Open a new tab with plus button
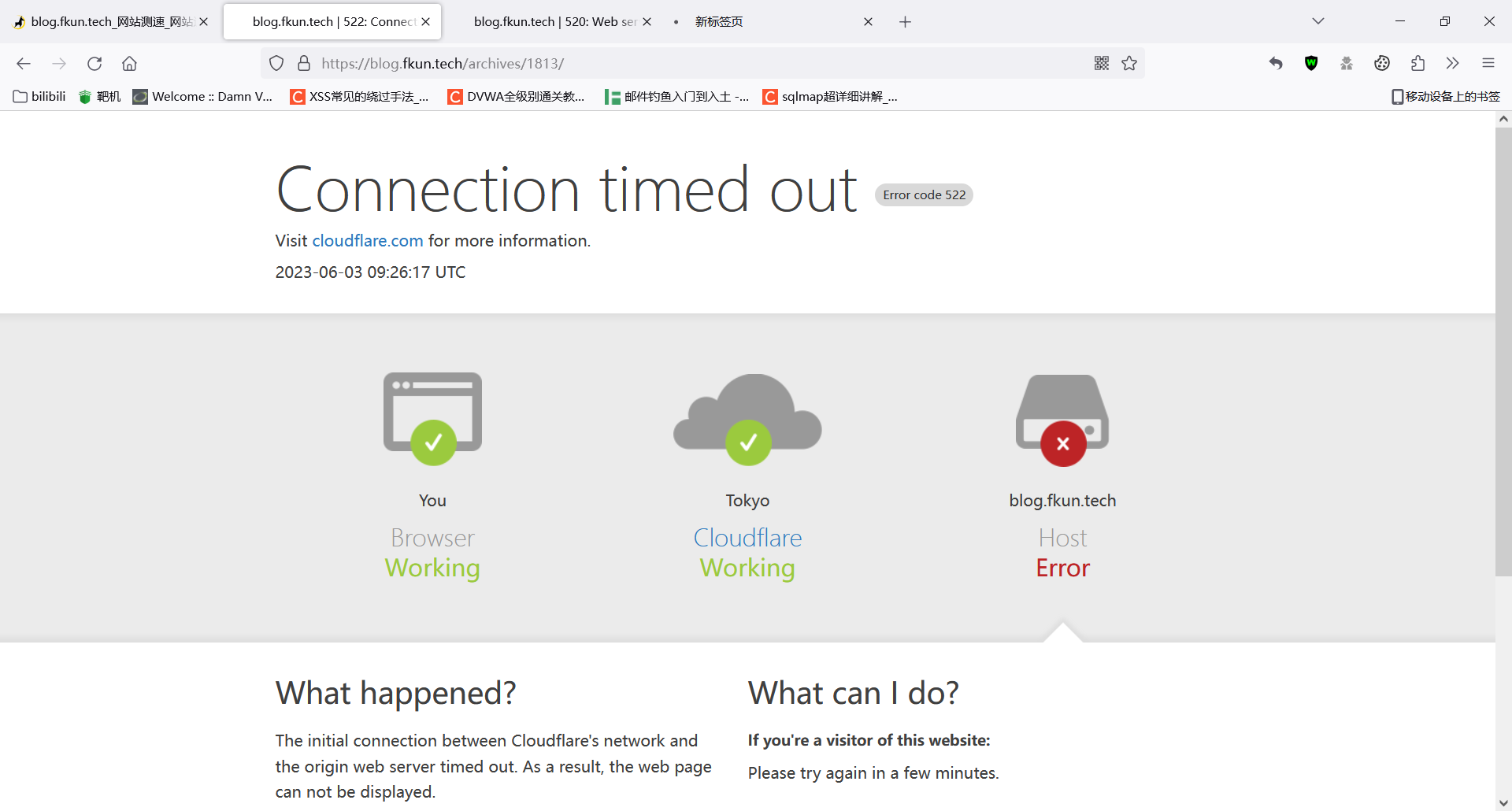The height and width of the screenshot is (811, 1512). click(905, 22)
